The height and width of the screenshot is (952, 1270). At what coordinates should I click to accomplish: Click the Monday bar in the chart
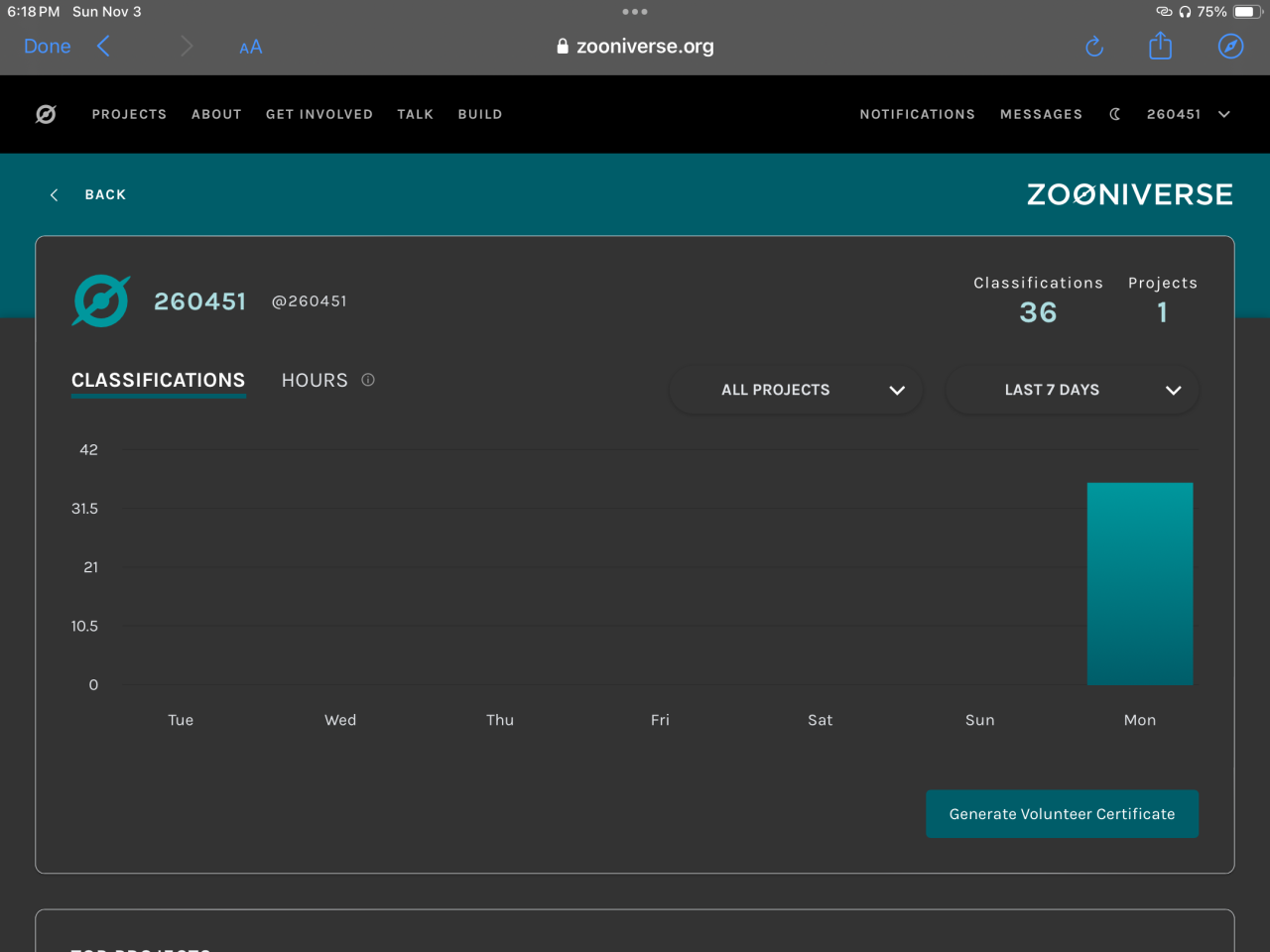(1140, 584)
